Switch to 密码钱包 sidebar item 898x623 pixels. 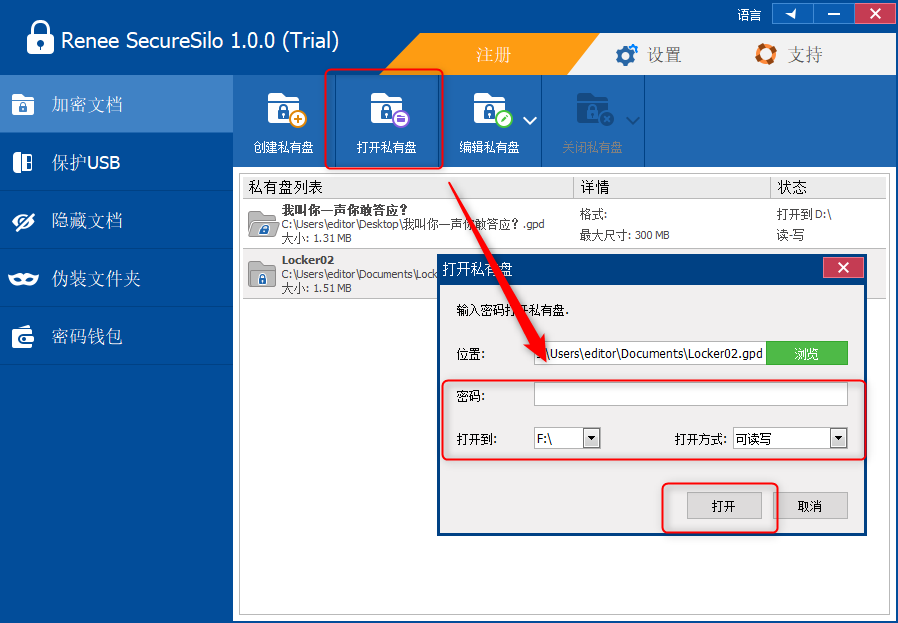click(x=116, y=336)
